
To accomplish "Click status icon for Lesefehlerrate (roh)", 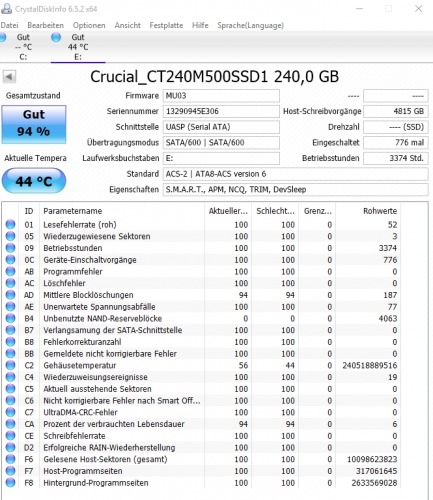I will (x=11, y=224).
